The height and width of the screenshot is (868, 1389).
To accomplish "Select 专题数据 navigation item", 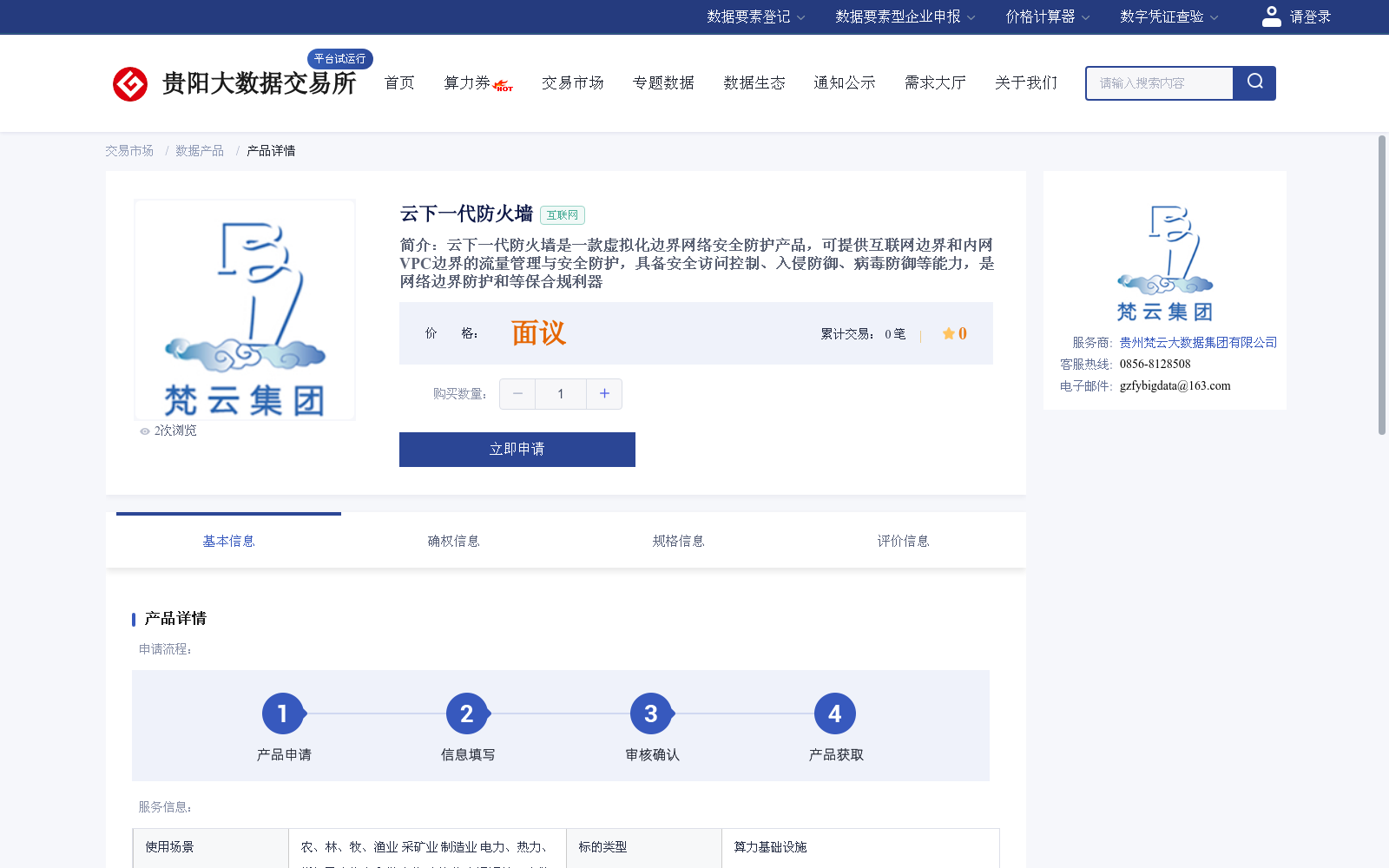I will tap(663, 82).
